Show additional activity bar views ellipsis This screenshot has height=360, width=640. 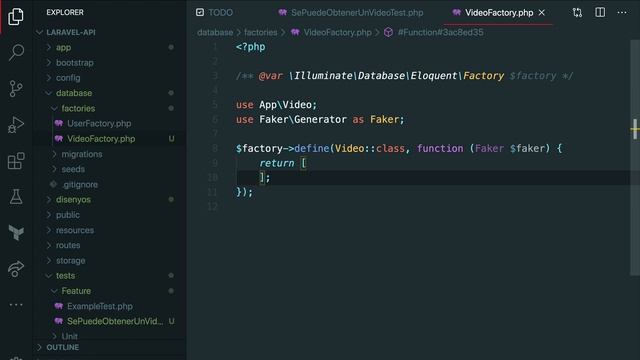click(16, 304)
